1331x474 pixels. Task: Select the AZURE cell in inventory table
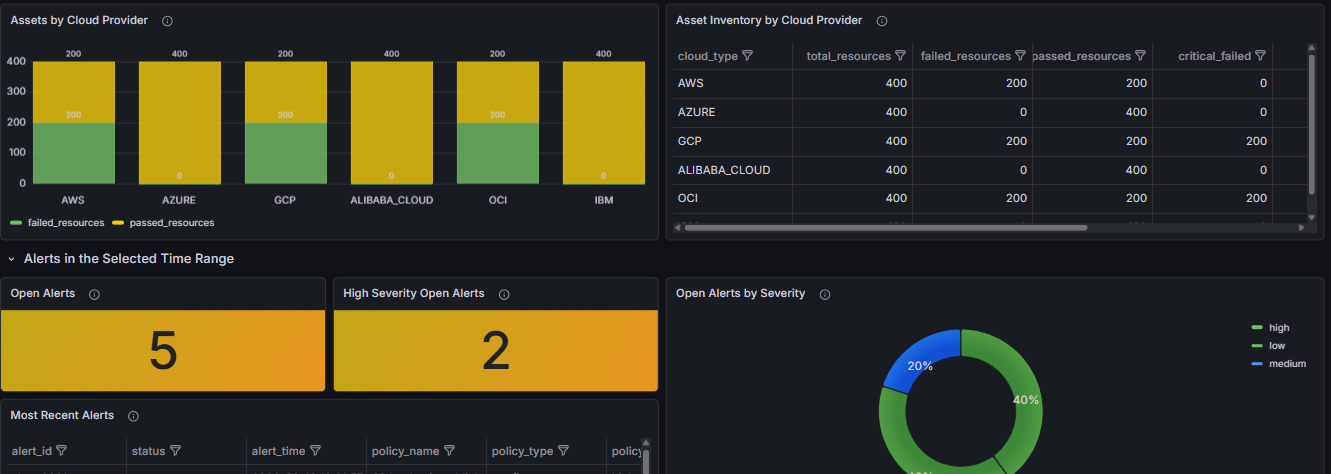tap(730, 113)
